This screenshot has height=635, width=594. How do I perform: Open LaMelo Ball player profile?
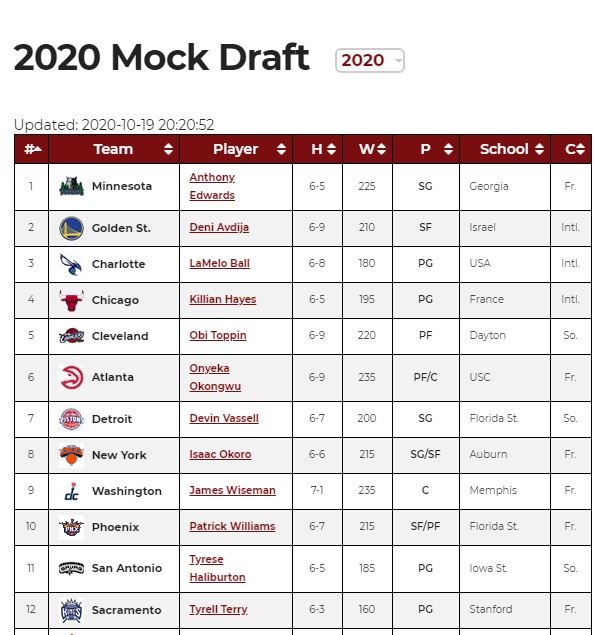click(x=219, y=264)
